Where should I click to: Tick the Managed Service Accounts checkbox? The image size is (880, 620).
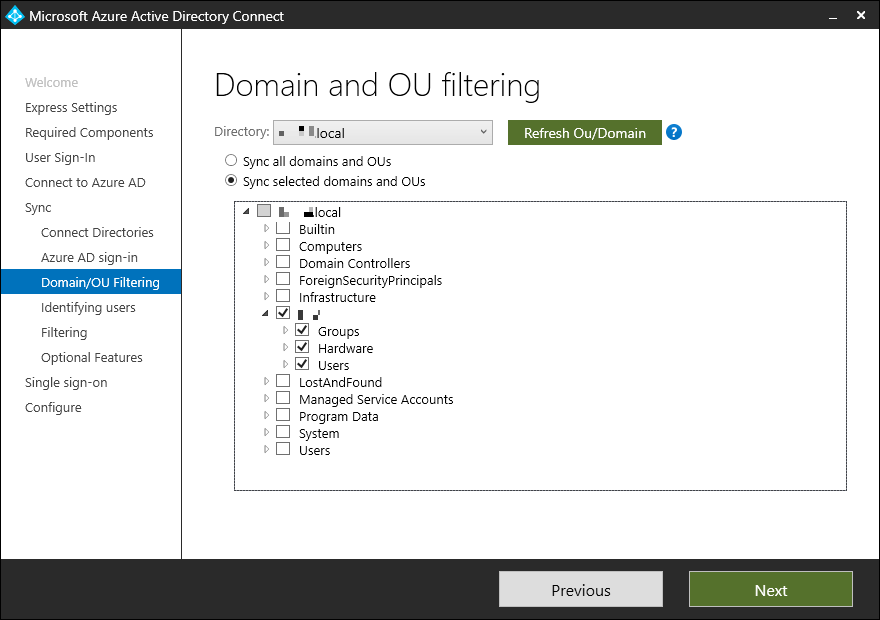pos(283,399)
